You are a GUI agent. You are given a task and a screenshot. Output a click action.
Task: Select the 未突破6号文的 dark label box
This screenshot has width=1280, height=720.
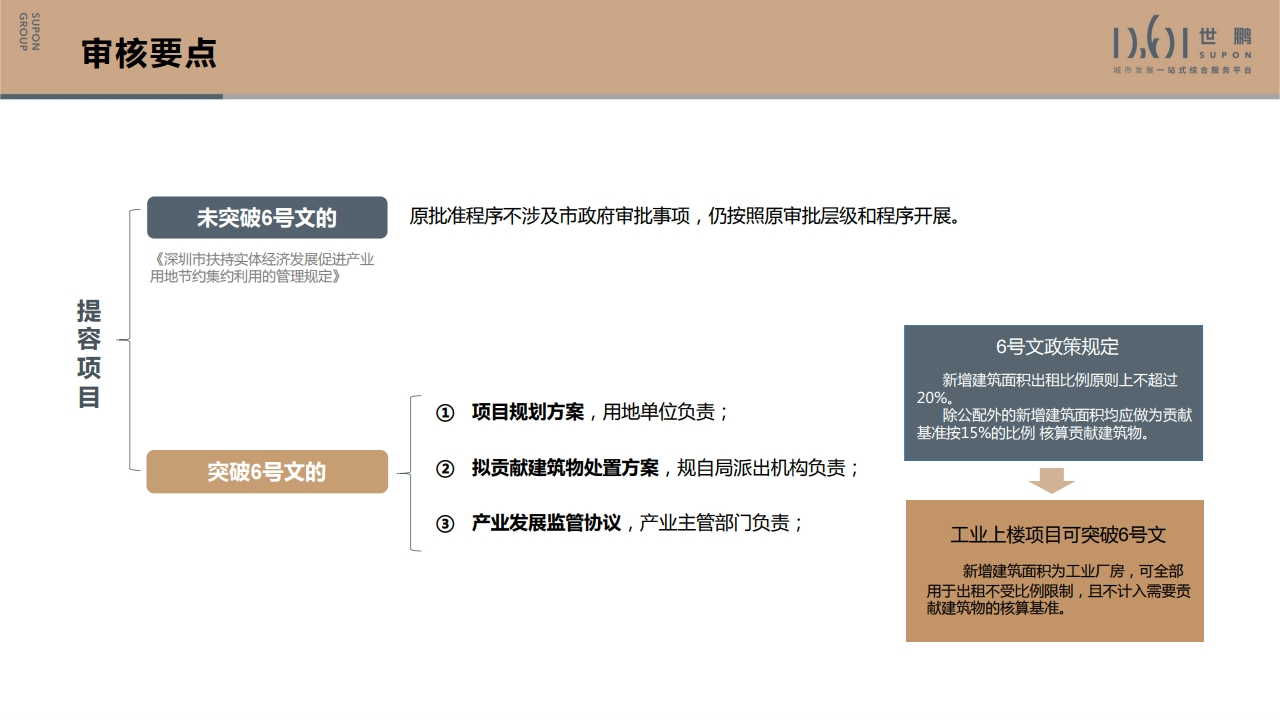[x=267, y=217]
